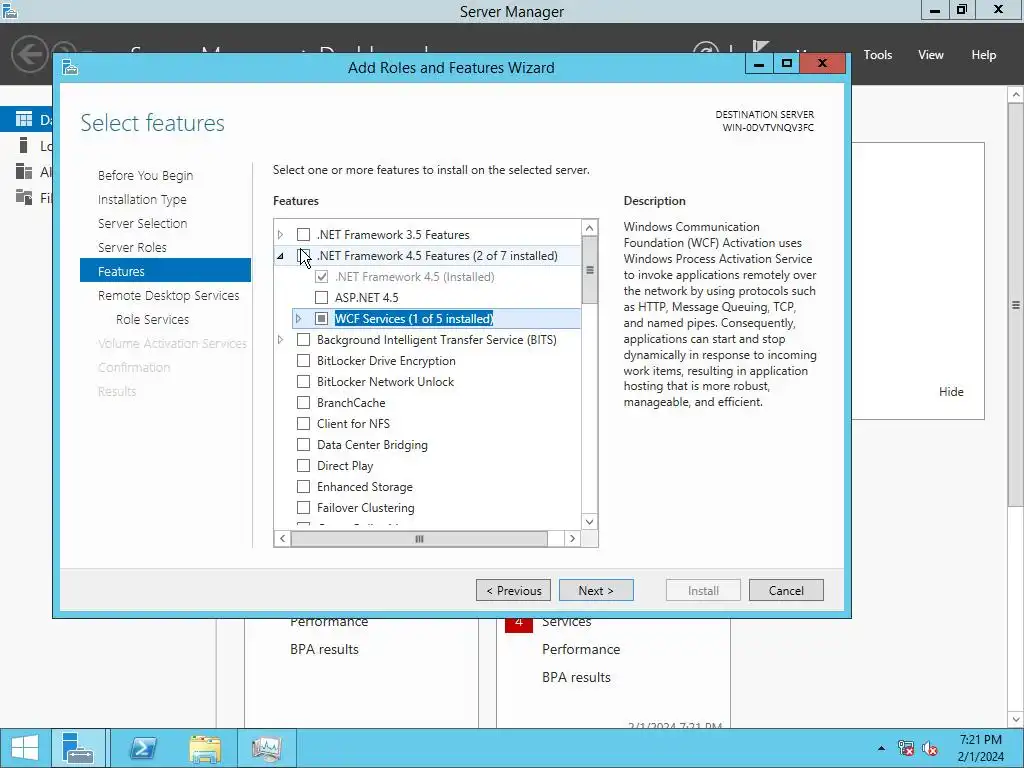Click the Previous button

[513, 590]
